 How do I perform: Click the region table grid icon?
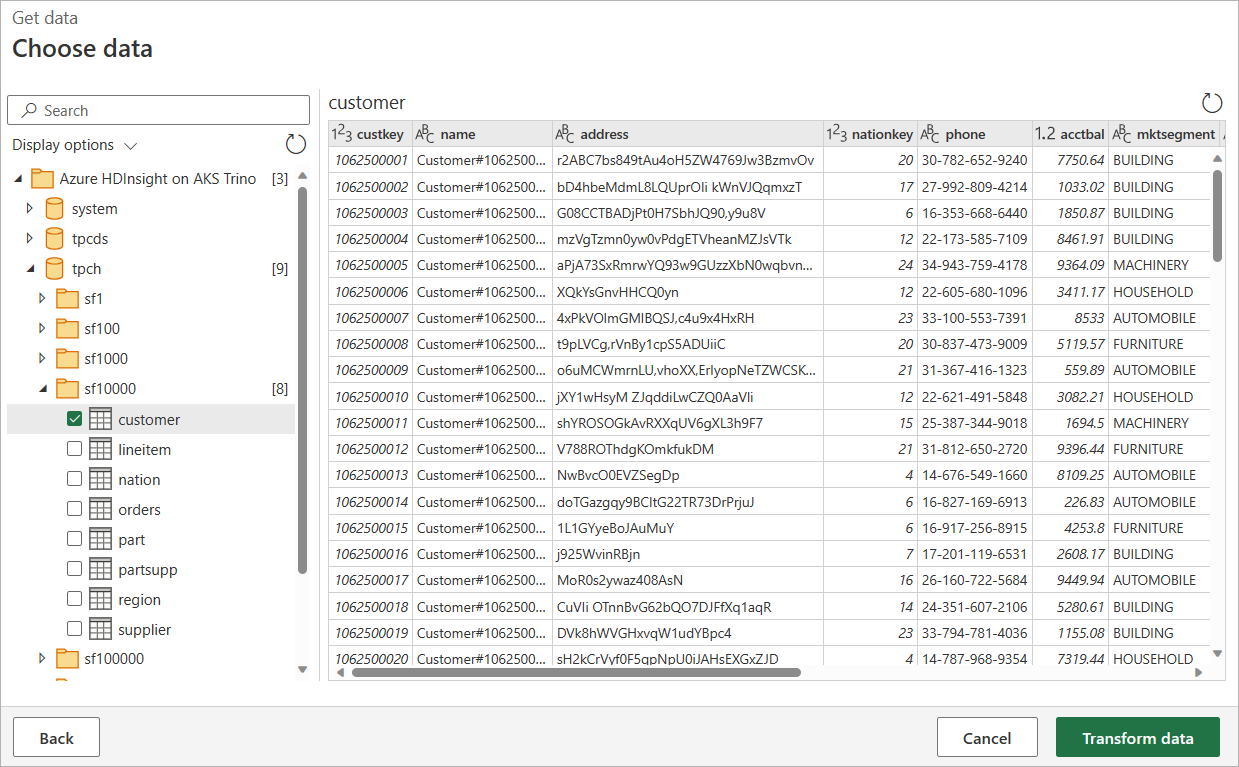[100, 599]
